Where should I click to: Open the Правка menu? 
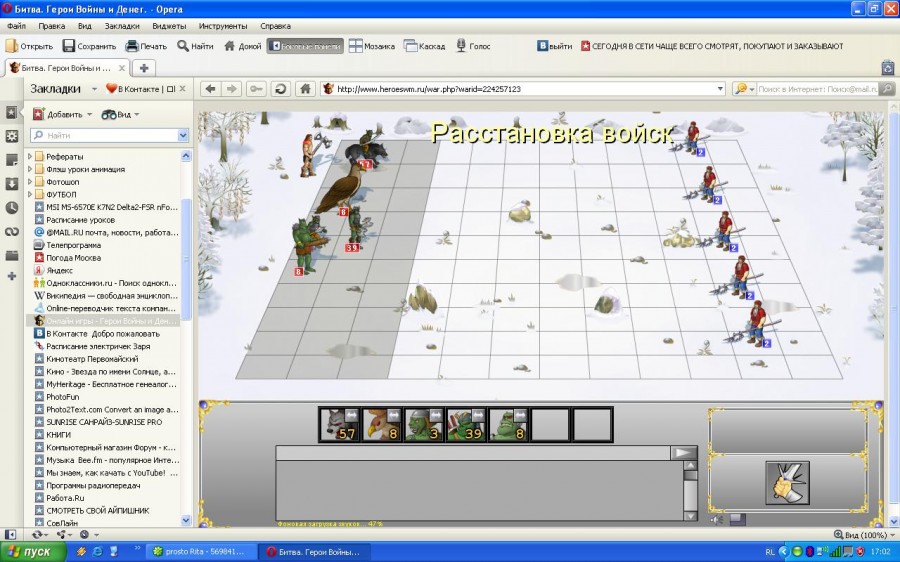click(52, 26)
